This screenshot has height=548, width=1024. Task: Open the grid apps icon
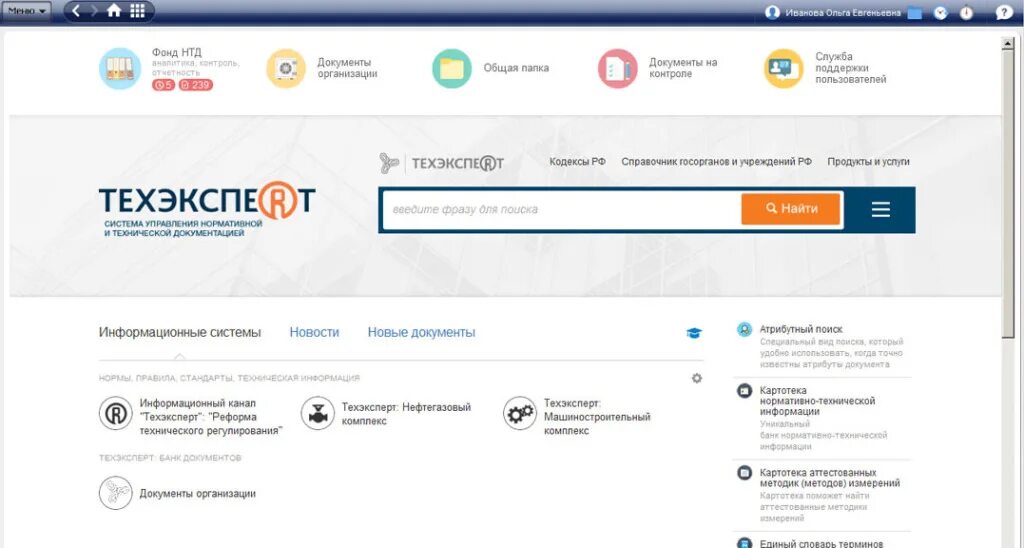[137, 10]
